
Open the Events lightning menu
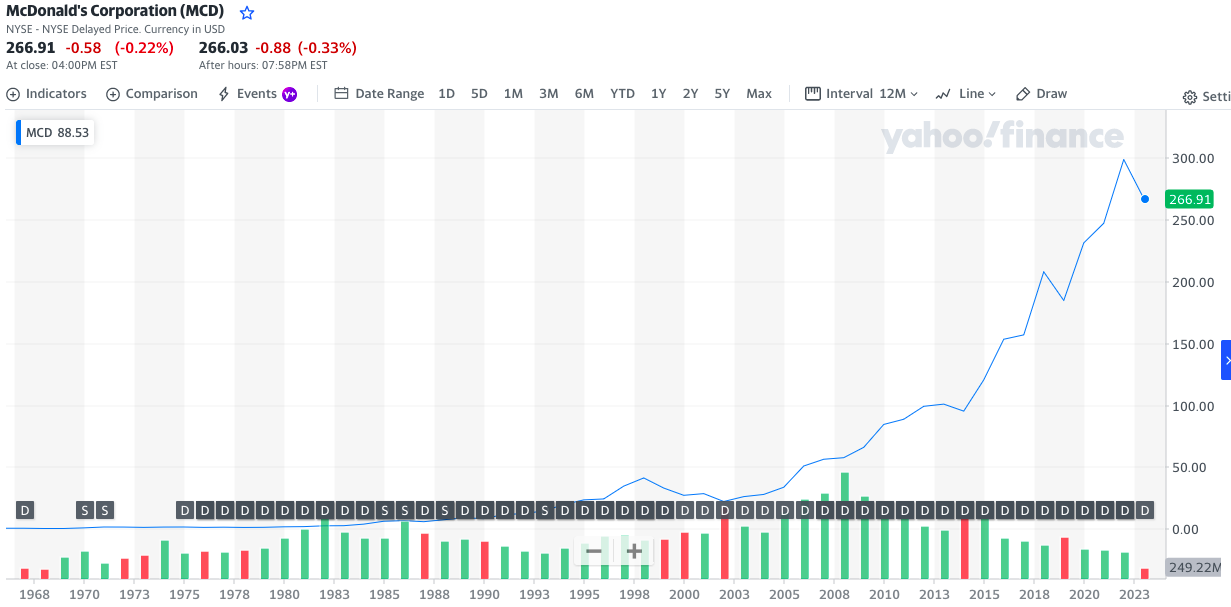click(257, 94)
